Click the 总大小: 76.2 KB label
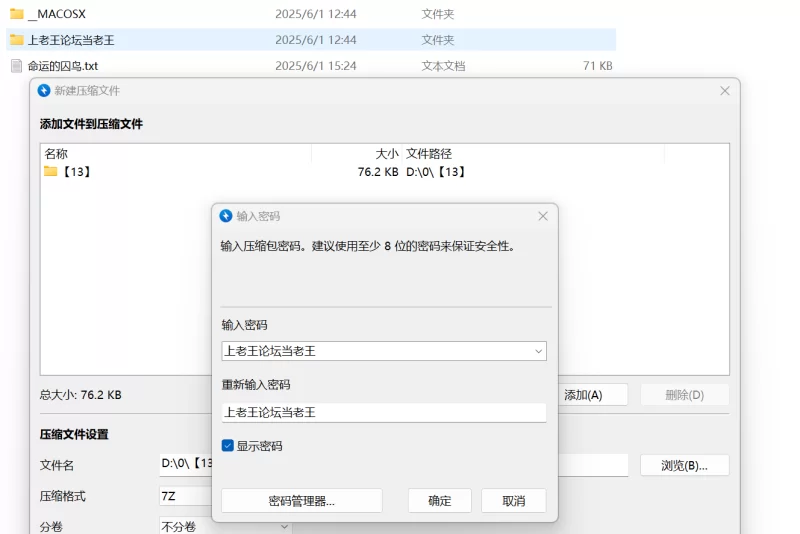This screenshot has height=534, width=800. (81, 395)
